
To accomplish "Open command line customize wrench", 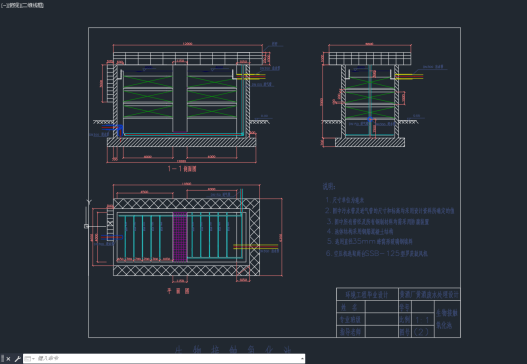I will [17, 359].
